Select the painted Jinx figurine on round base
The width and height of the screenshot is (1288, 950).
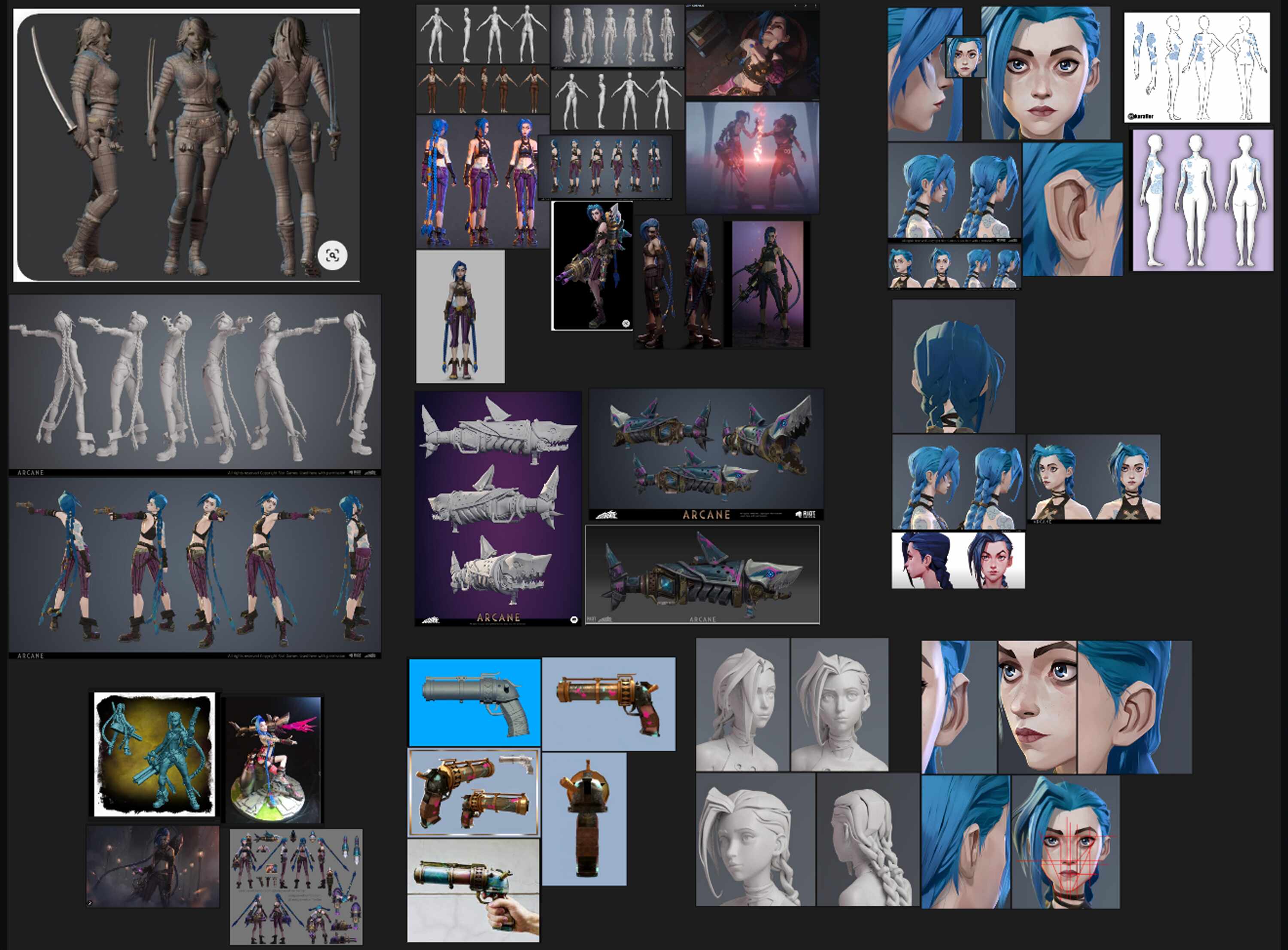273,759
